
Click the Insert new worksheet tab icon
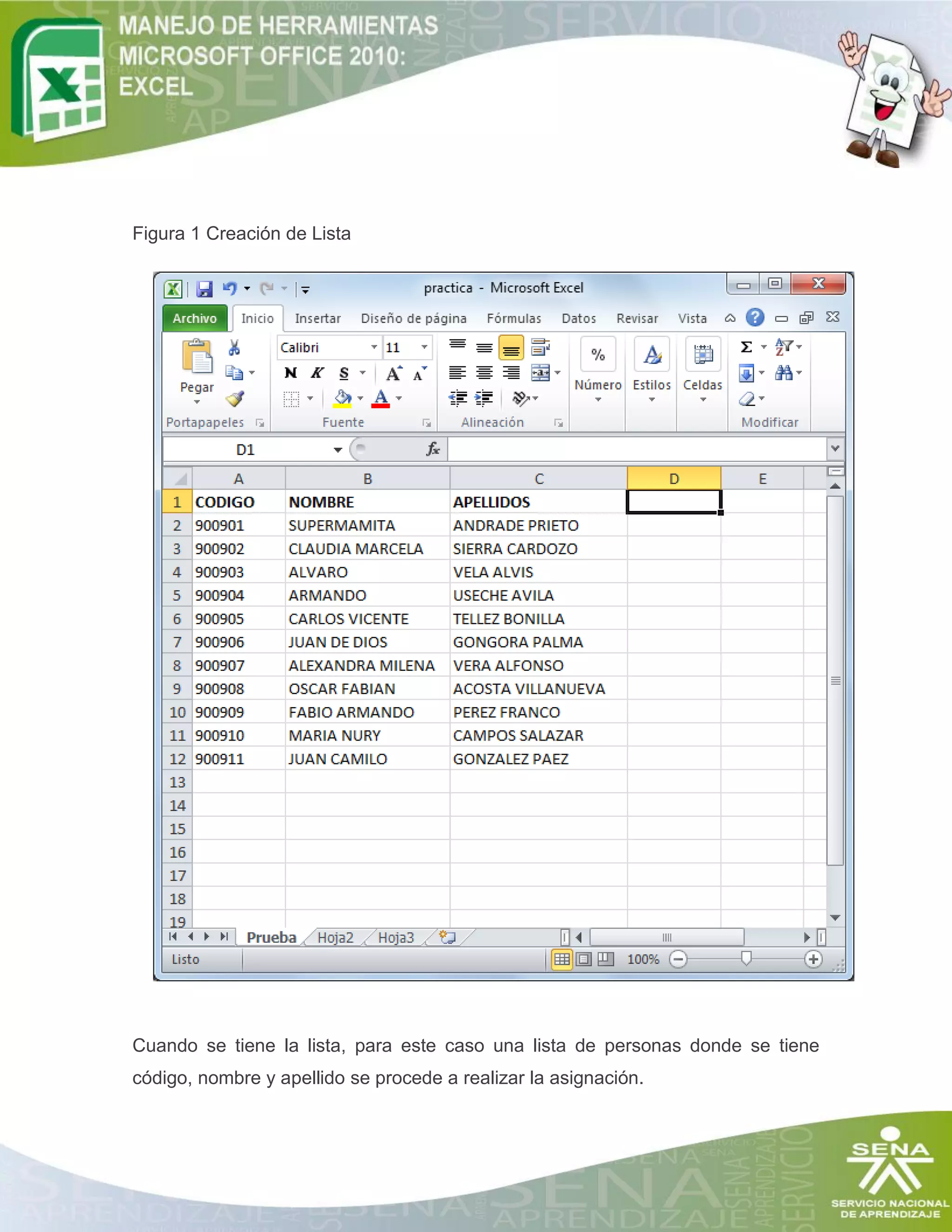coord(447,937)
